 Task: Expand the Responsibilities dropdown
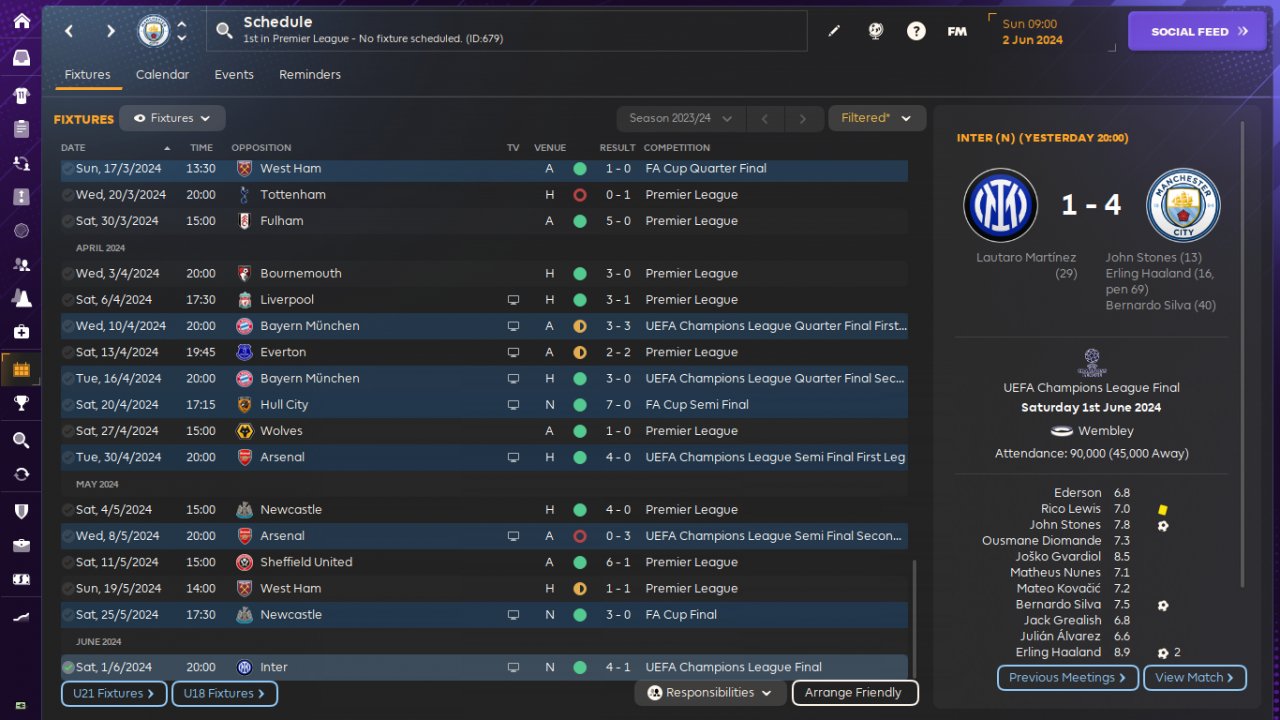(x=710, y=693)
